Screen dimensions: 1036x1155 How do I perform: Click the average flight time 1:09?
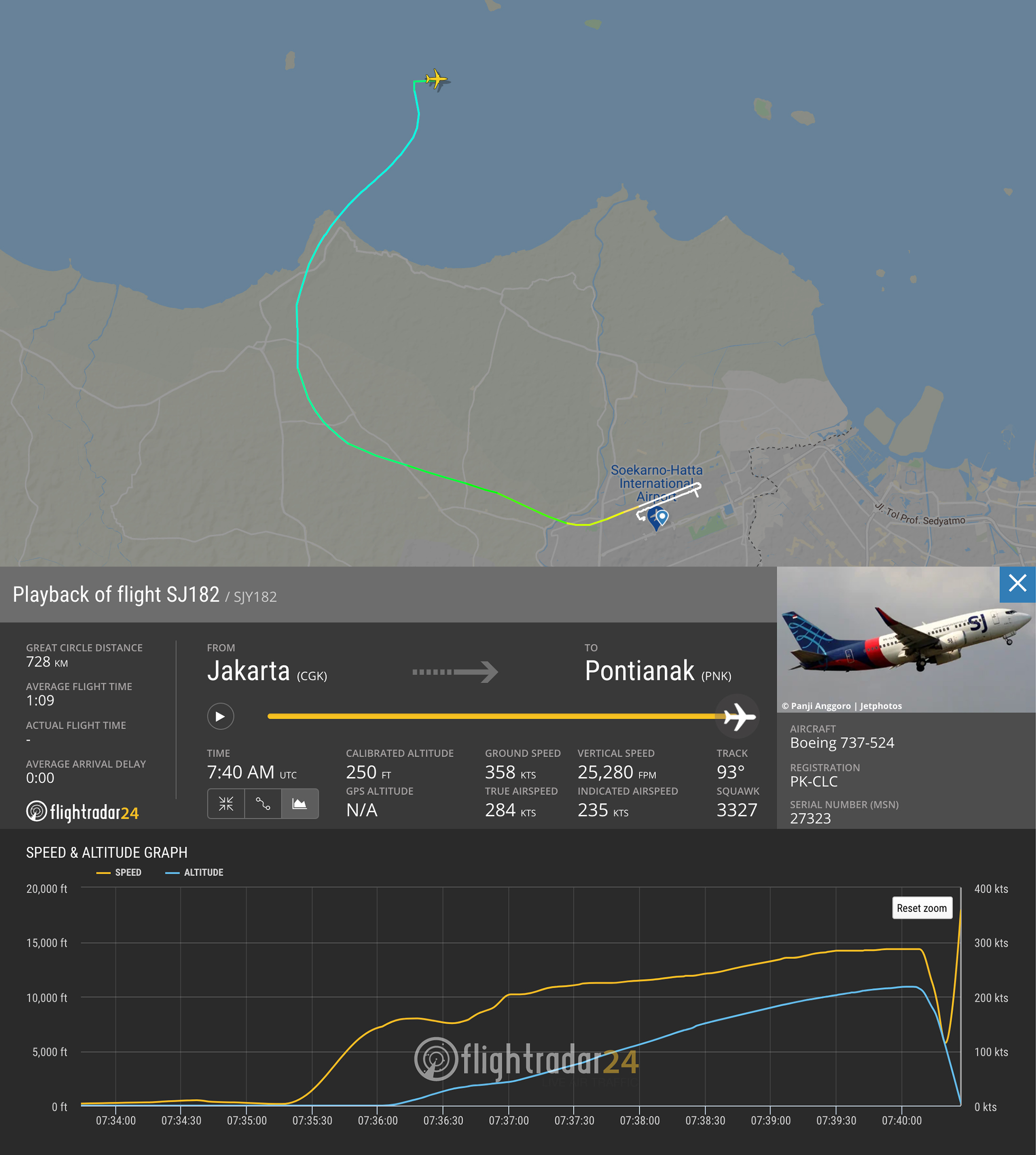[x=40, y=700]
